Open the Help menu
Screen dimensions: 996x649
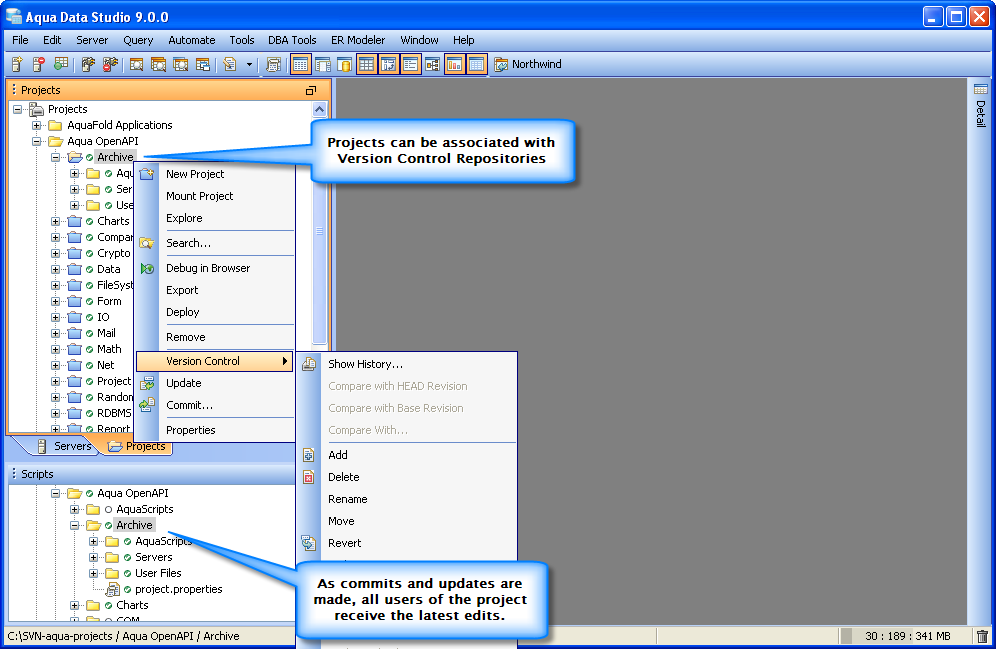[464, 40]
